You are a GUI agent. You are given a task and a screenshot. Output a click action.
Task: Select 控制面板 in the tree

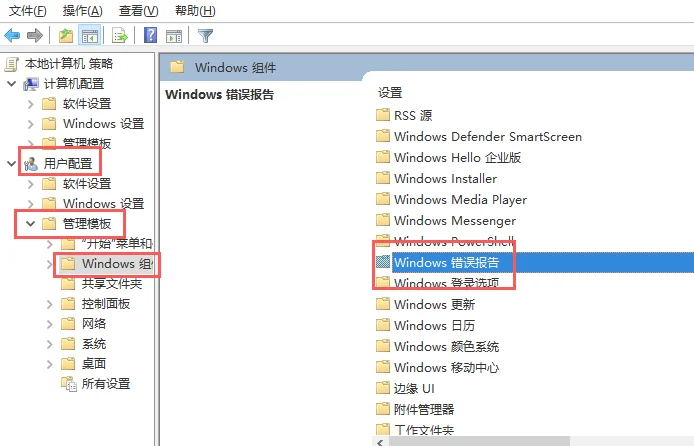(106, 304)
